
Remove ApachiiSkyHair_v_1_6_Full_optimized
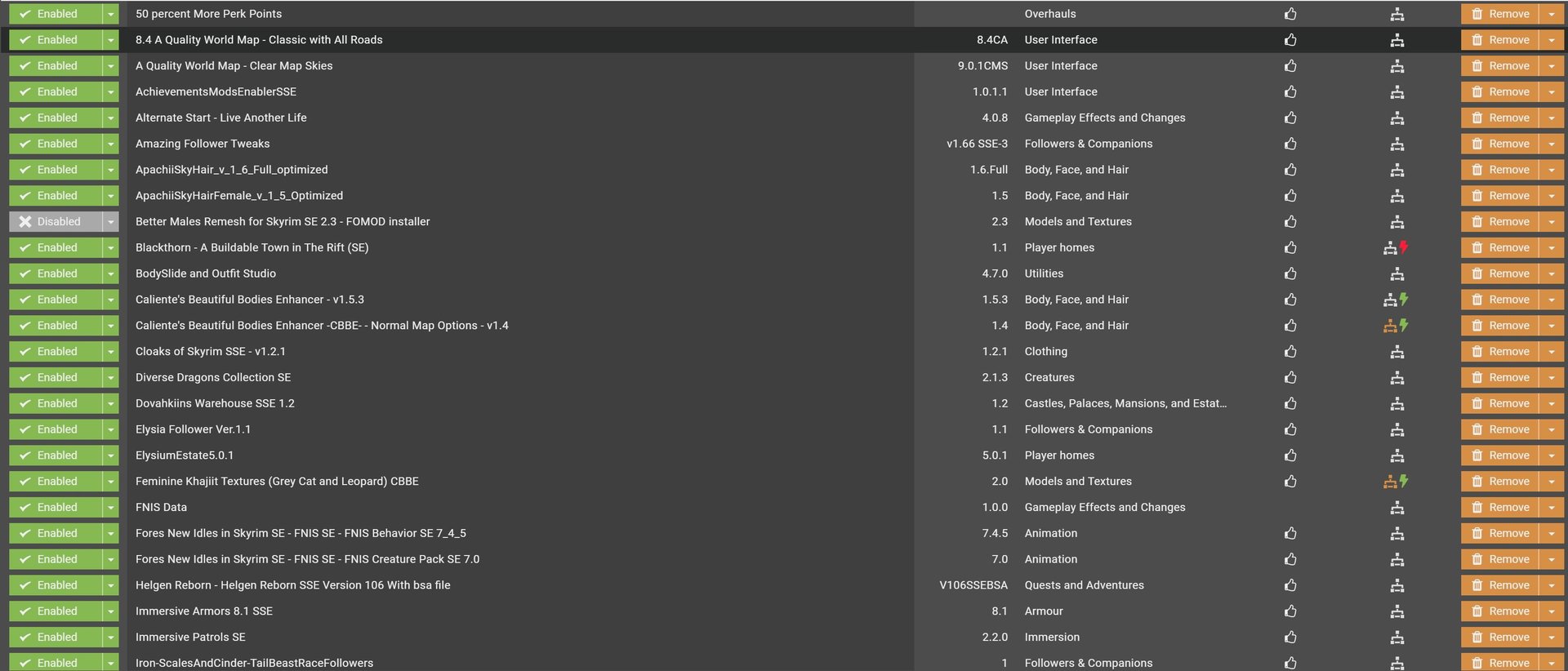tap(1500, 170)
